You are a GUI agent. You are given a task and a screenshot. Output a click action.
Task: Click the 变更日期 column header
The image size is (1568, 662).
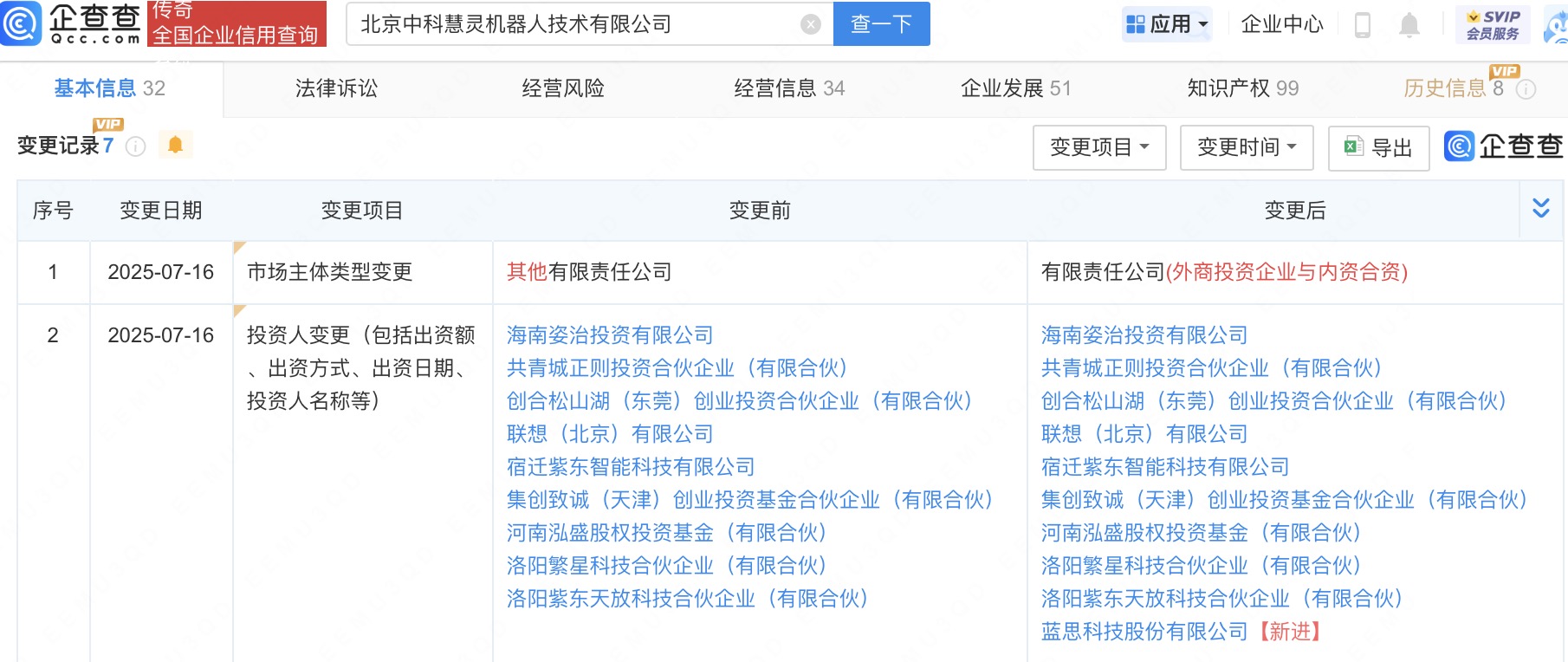point(161,211)
